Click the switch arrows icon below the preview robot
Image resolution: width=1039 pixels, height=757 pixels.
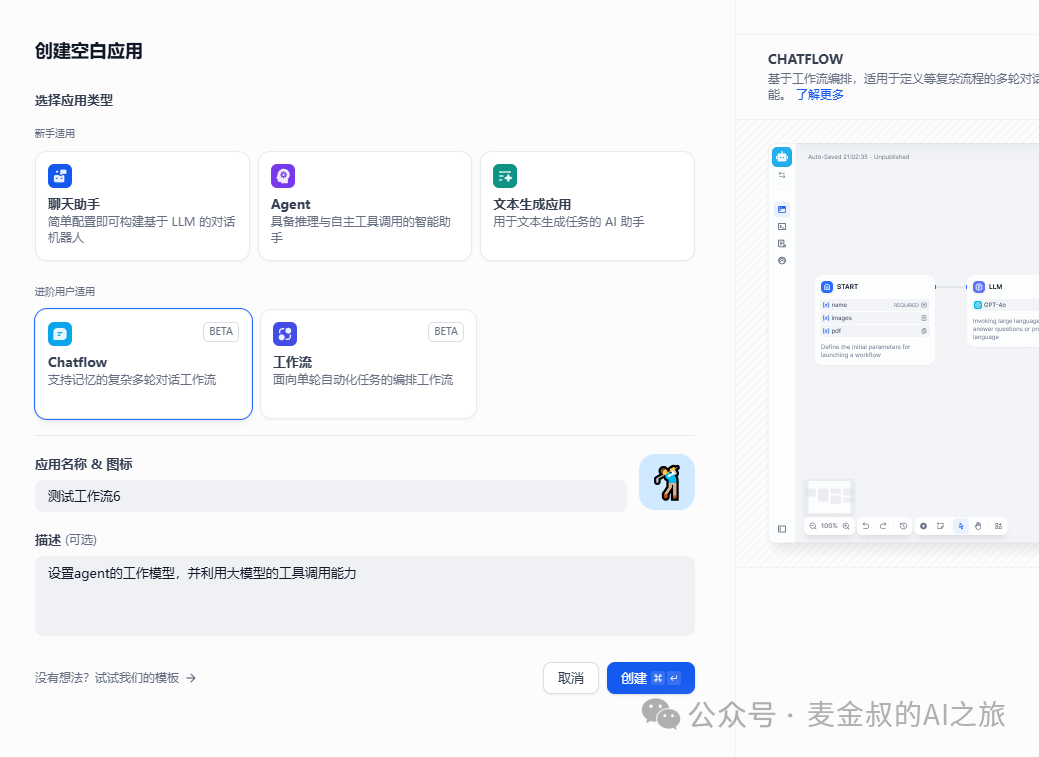tap(782, 175)
